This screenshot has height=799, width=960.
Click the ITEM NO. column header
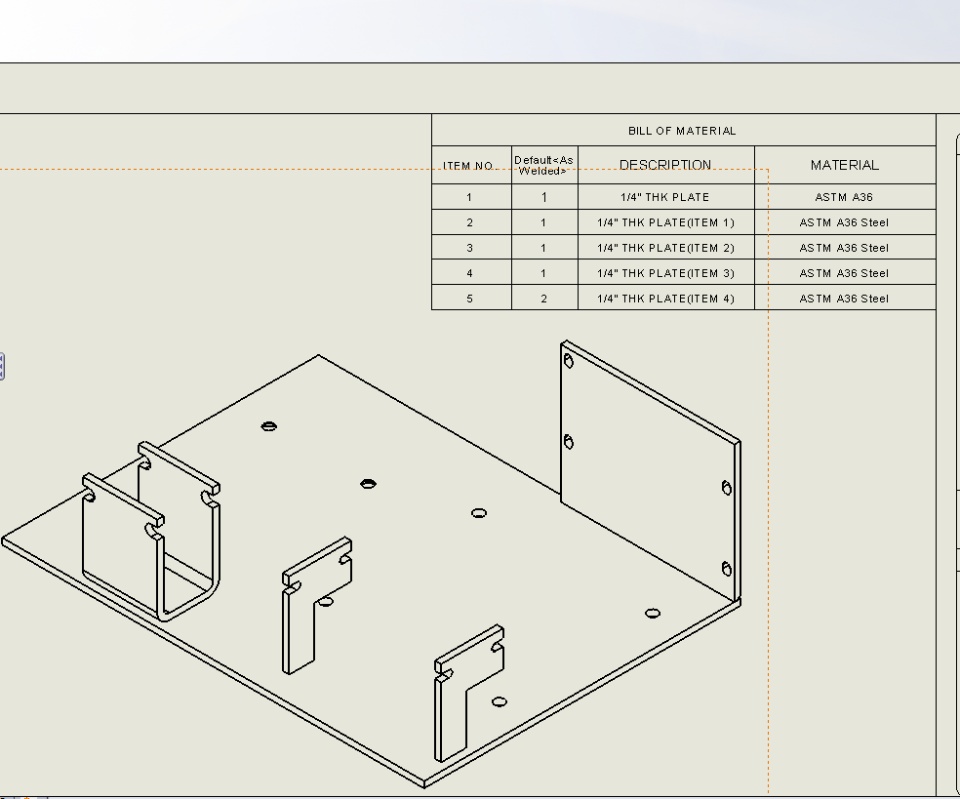click(471, 165)
